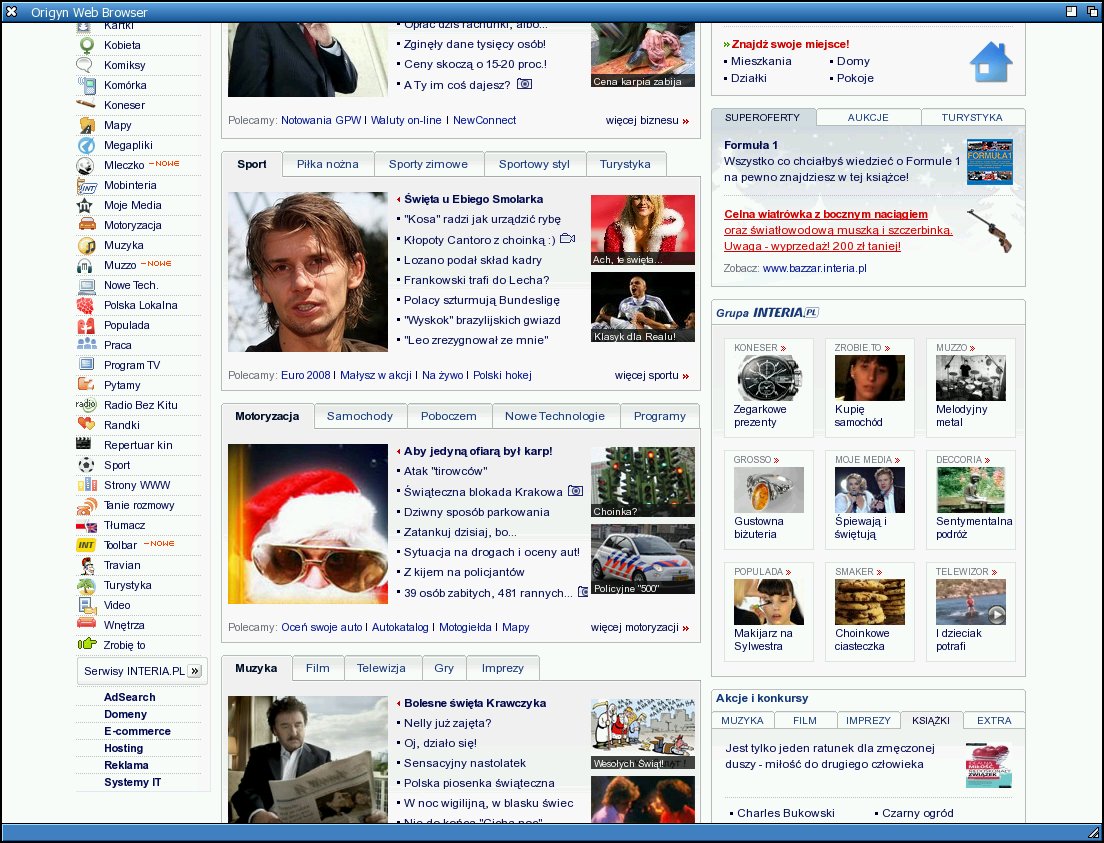Click the Zrobię to thumbs-up icon
This screenshot has width=1104, height=843.
(x=87, y=644)
